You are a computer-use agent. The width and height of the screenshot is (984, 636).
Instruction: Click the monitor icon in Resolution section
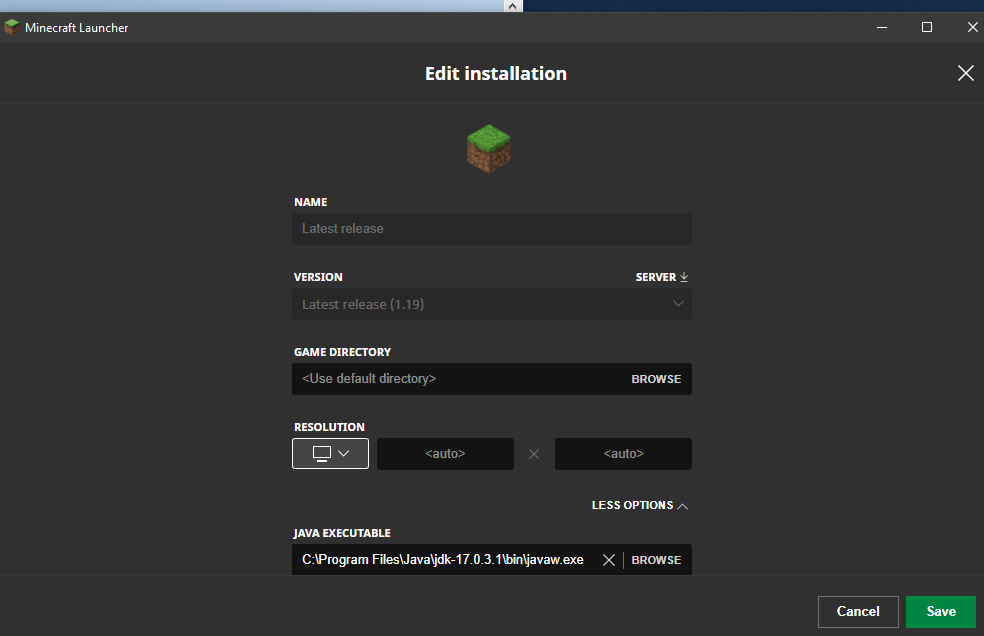coord(322,453)
